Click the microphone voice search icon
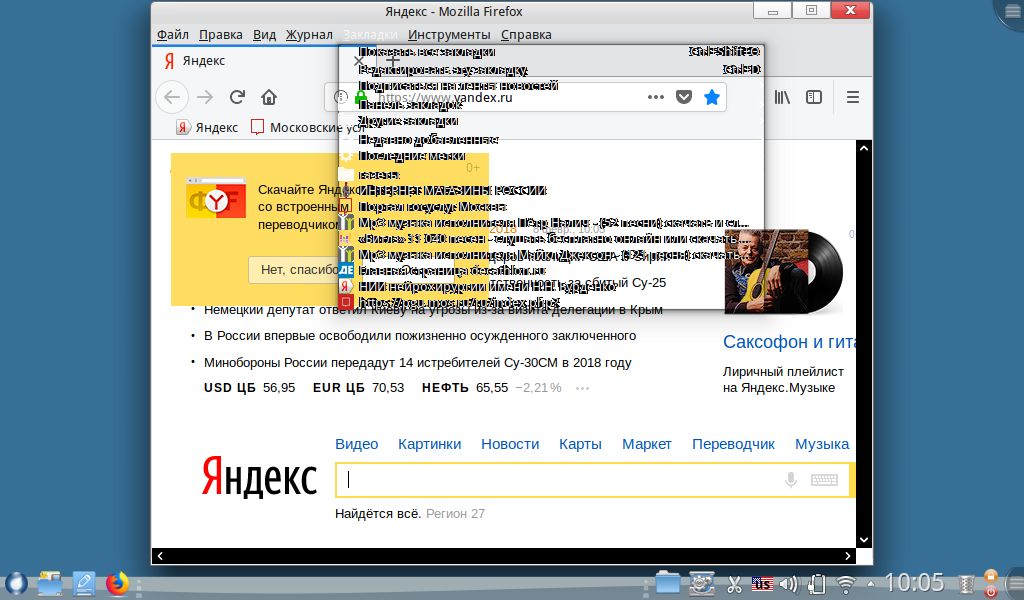Viewport: 1024px width, 600px height. pos(791,480)
